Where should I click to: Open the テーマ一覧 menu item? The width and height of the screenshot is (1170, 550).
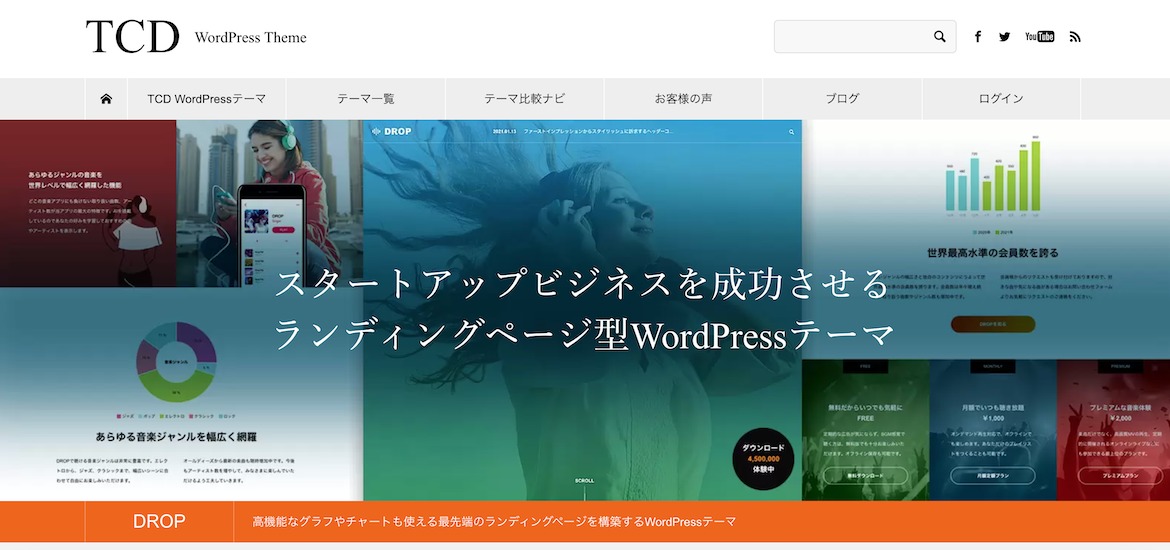[365, 99]
